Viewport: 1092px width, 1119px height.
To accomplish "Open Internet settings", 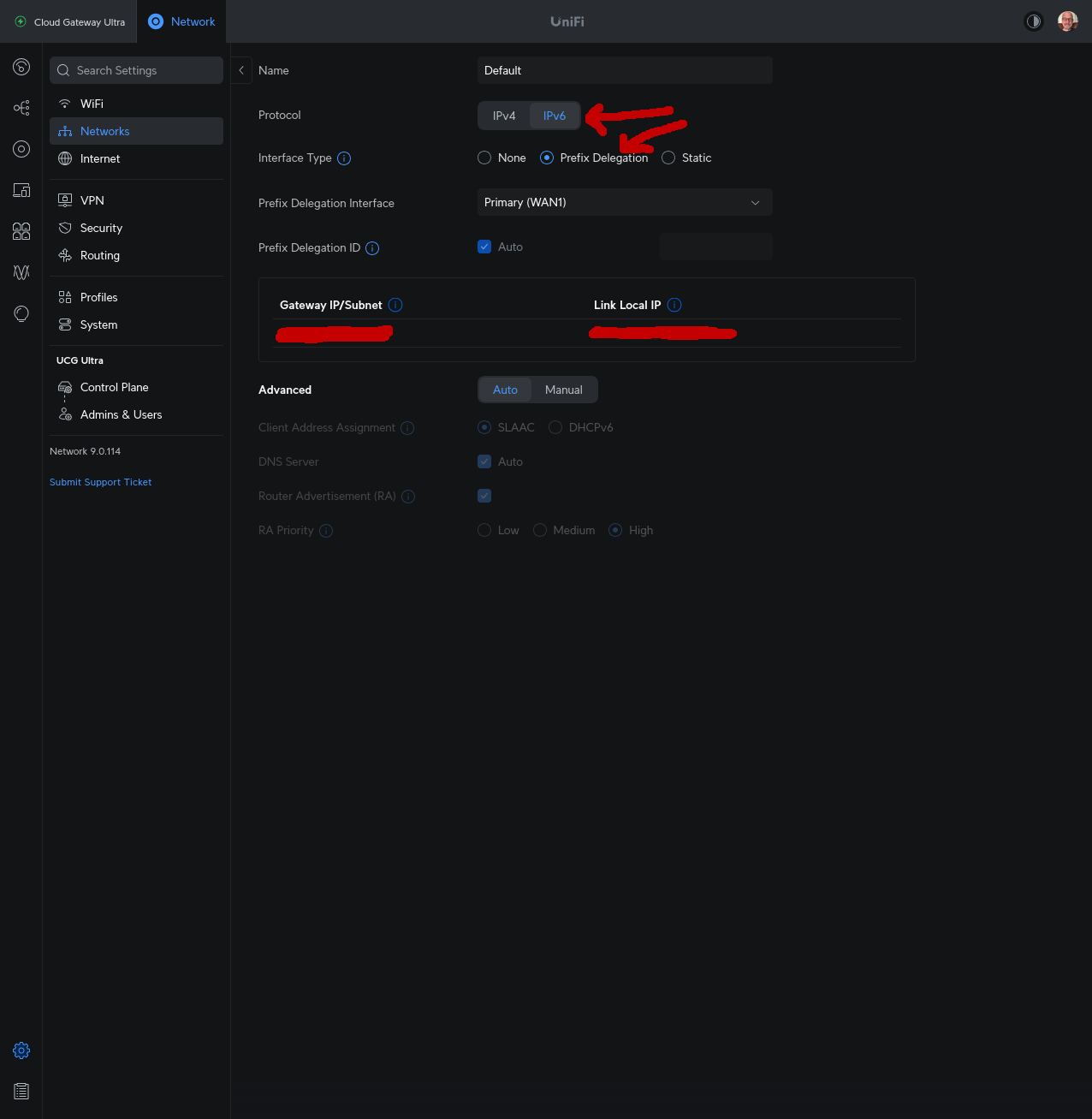I will (x=136, y=158).
